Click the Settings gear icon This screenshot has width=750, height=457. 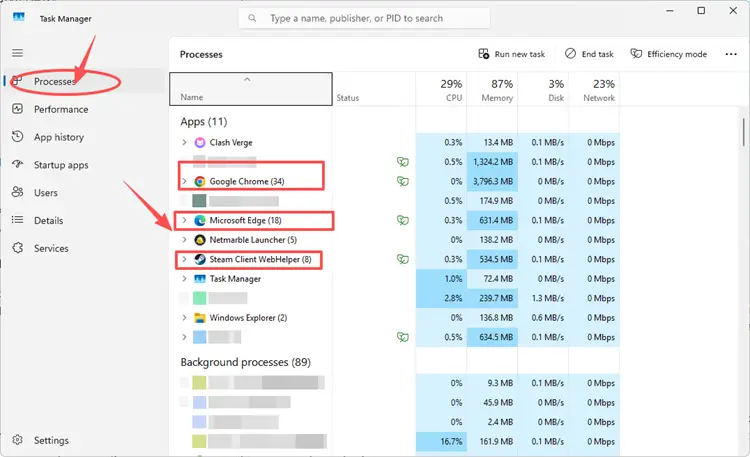coord(18,440)
